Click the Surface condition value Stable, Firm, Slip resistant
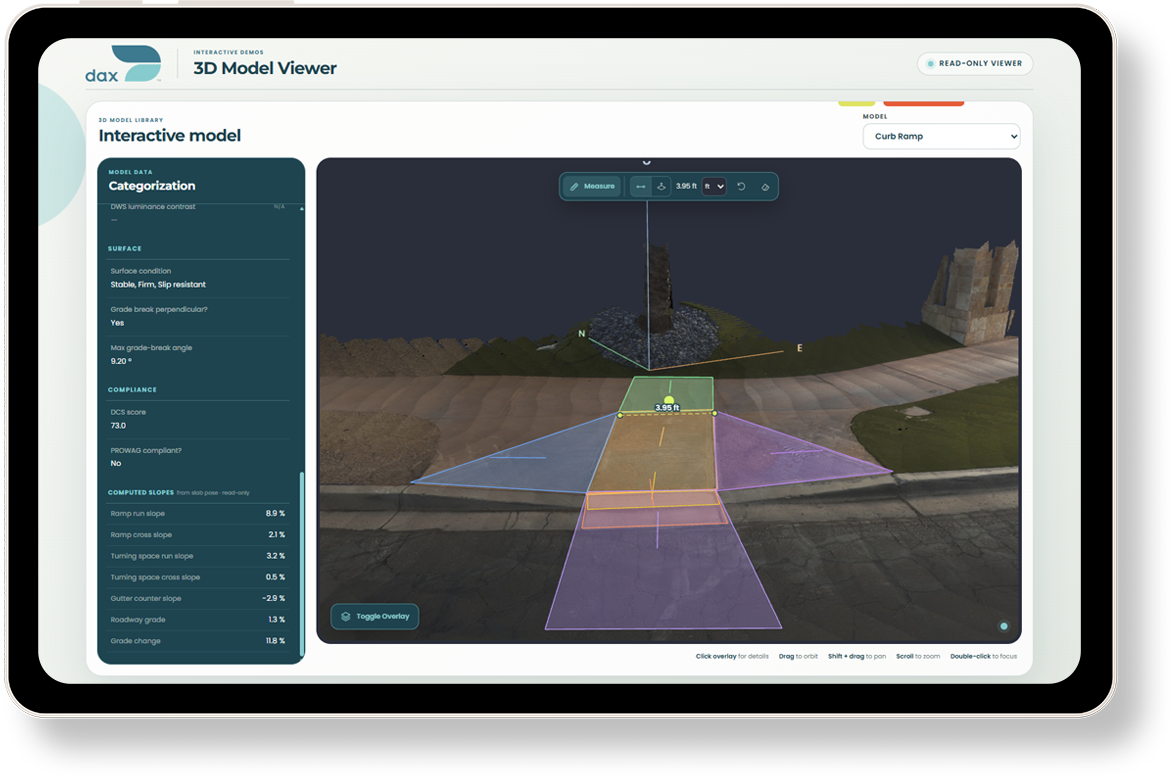The width and height of the screenshot is (1175, 780). (x=158, y=285)
